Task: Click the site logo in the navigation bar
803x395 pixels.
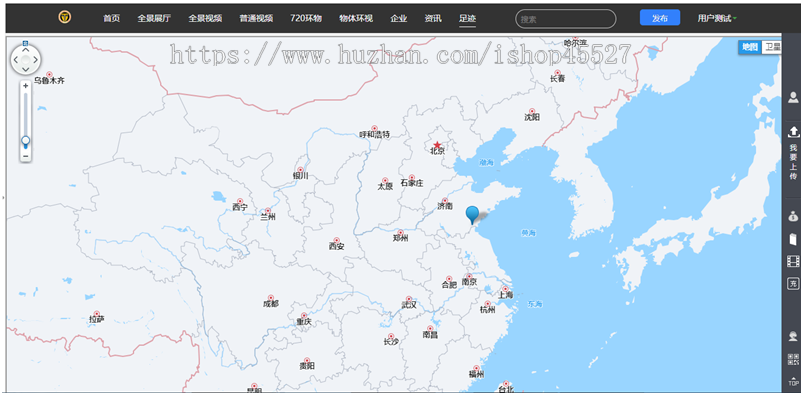Action: [x=65, y=17]
